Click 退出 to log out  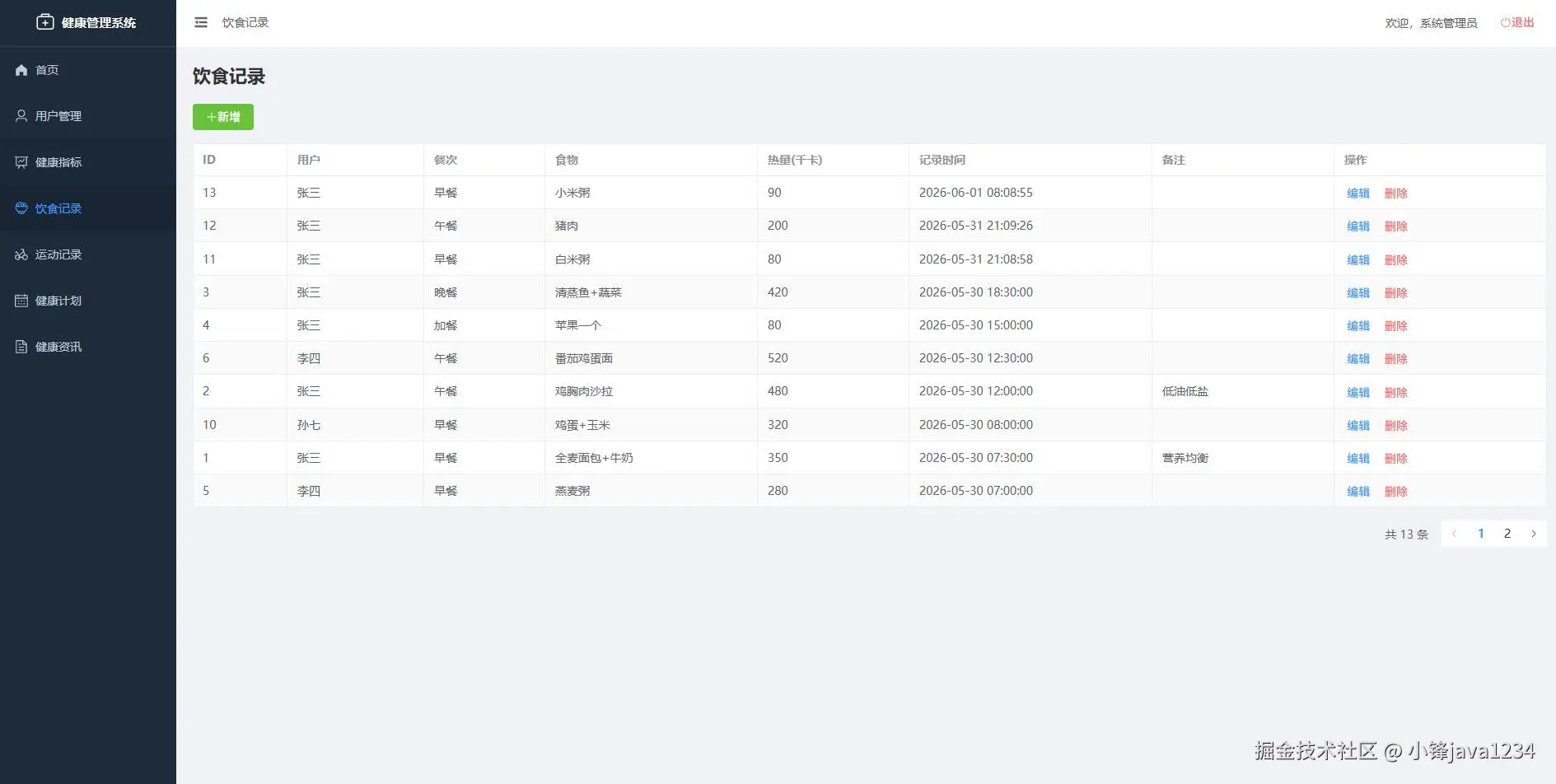coord(1517,23)
